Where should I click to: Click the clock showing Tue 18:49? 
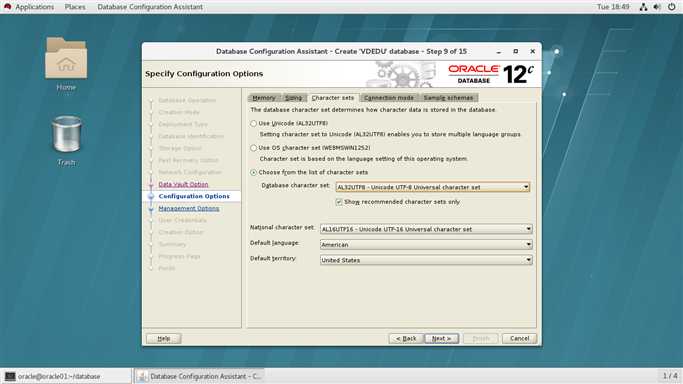pos(613,7)
